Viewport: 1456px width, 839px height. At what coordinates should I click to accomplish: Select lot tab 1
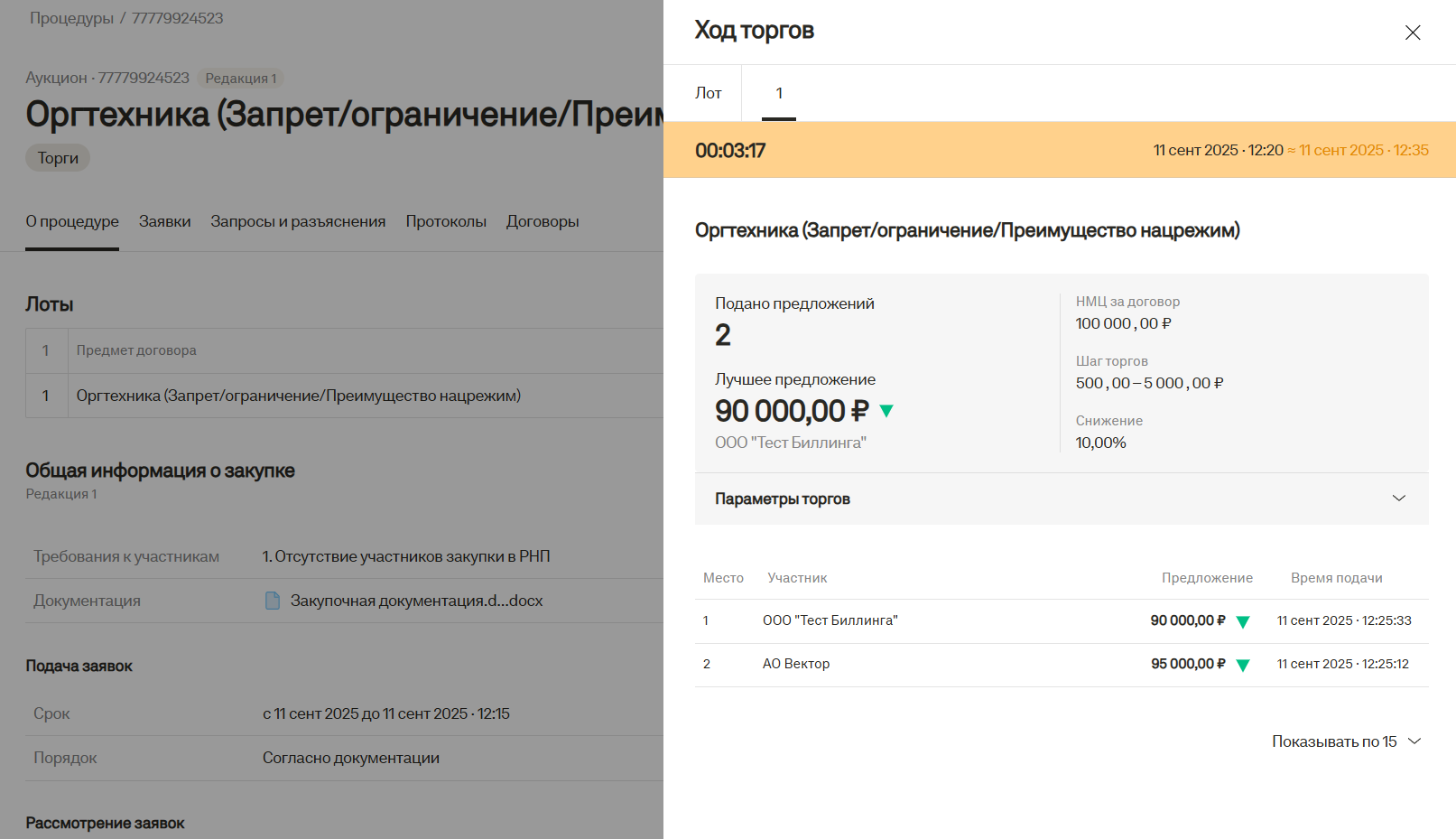click(779, 93)
